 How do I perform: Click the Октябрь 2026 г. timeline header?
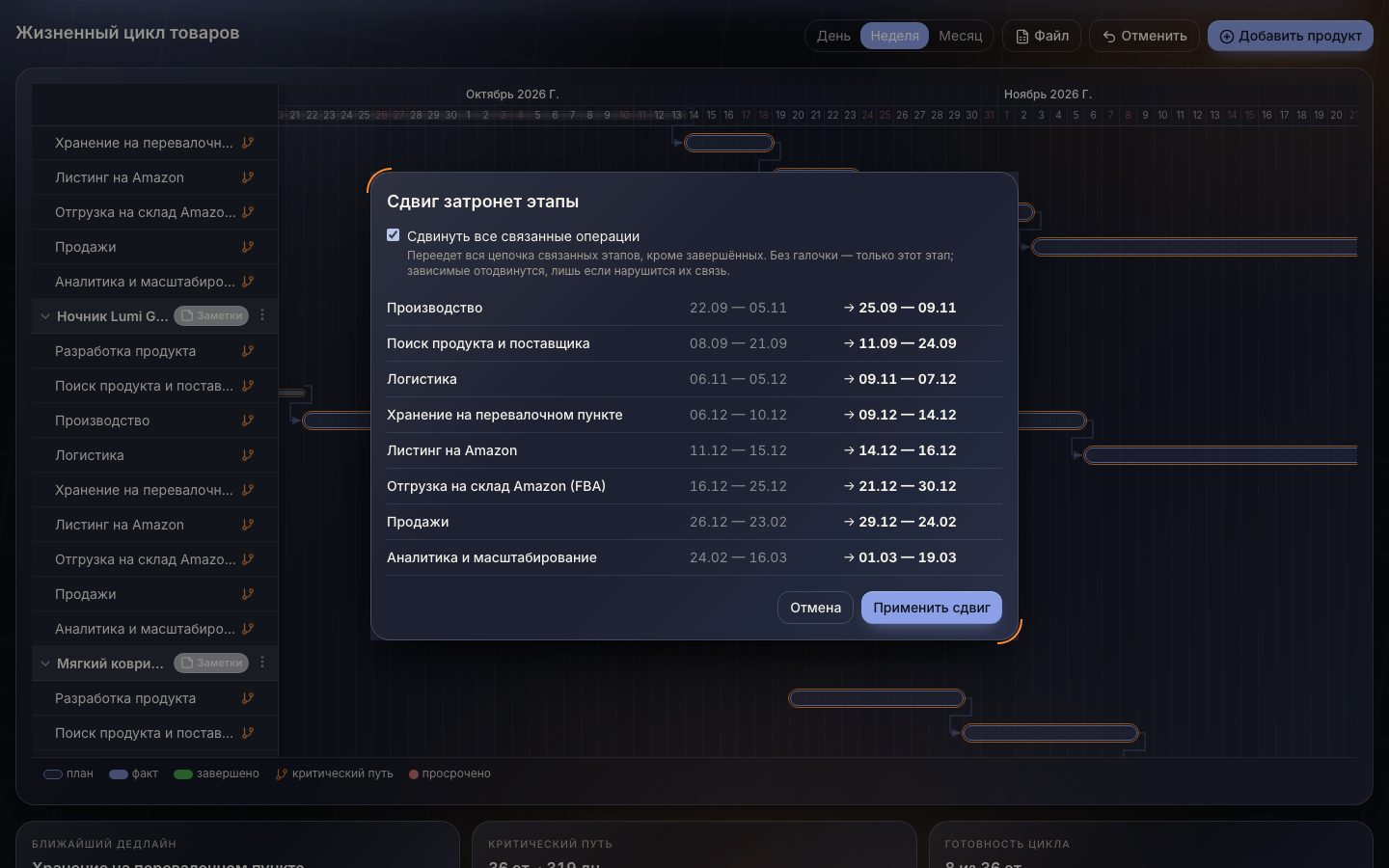[x=512, y=94]
